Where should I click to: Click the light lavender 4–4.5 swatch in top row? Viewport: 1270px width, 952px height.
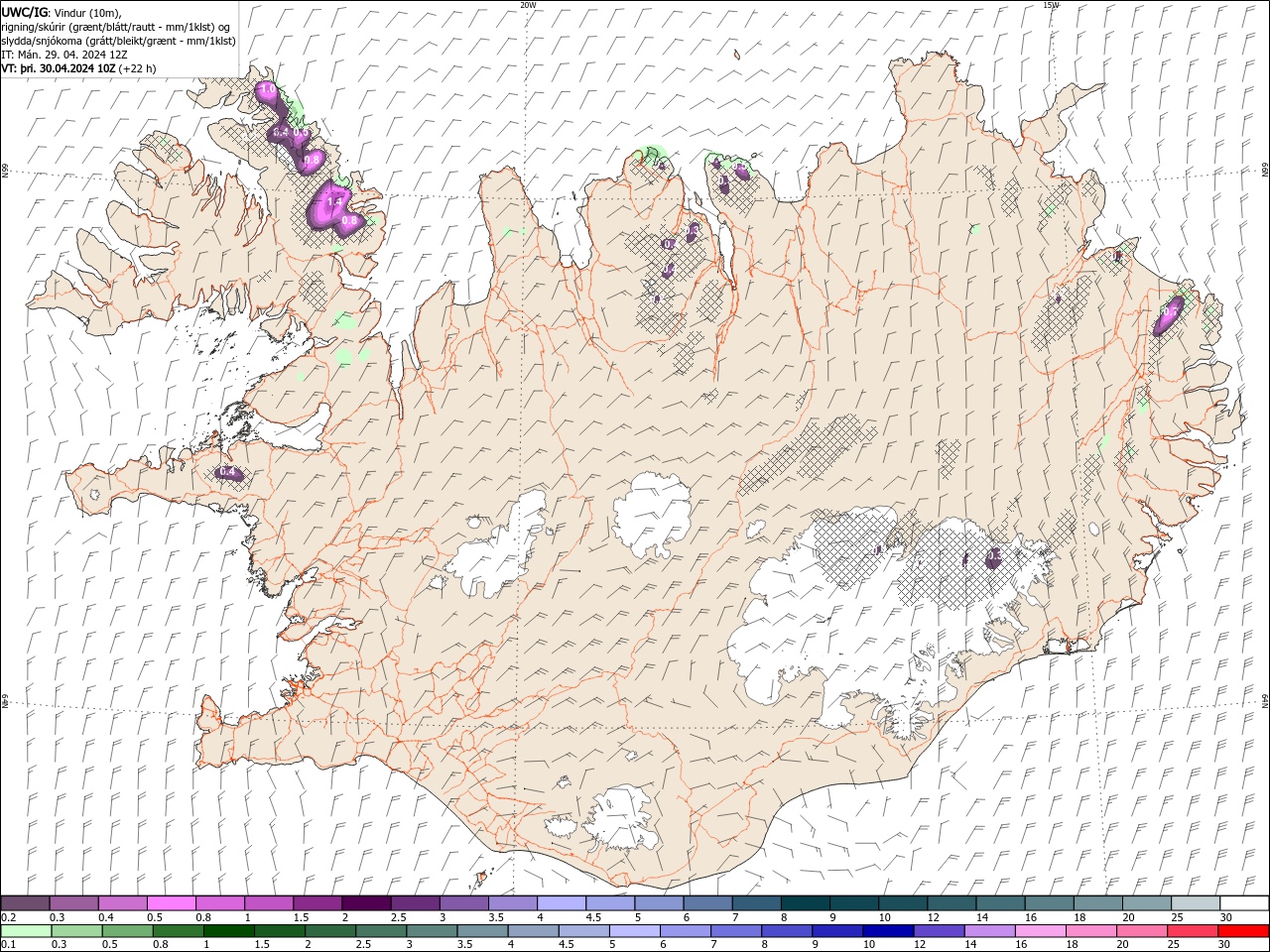click(562, 903)
